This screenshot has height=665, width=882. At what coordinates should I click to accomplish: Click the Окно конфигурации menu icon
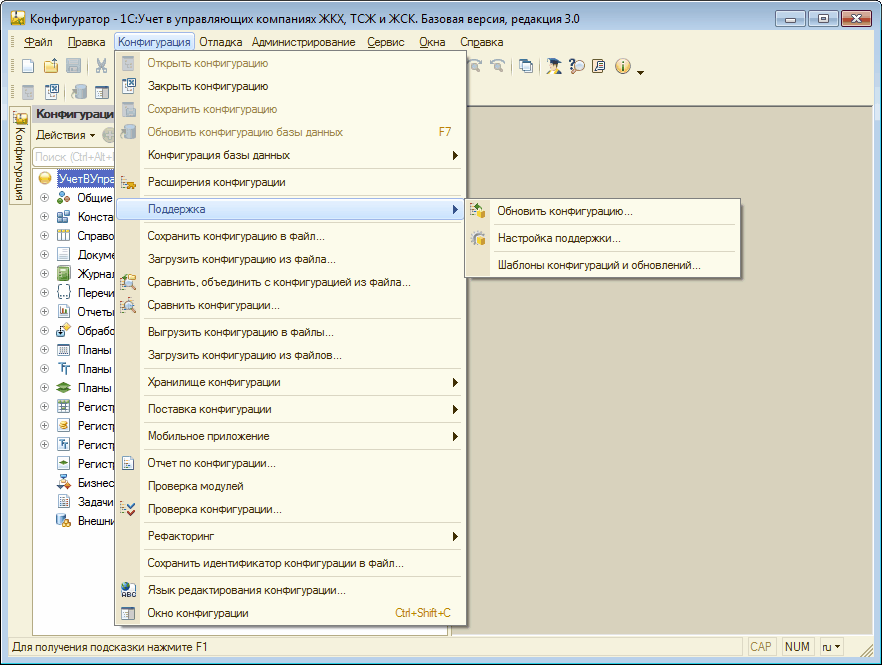coord(128,613)
